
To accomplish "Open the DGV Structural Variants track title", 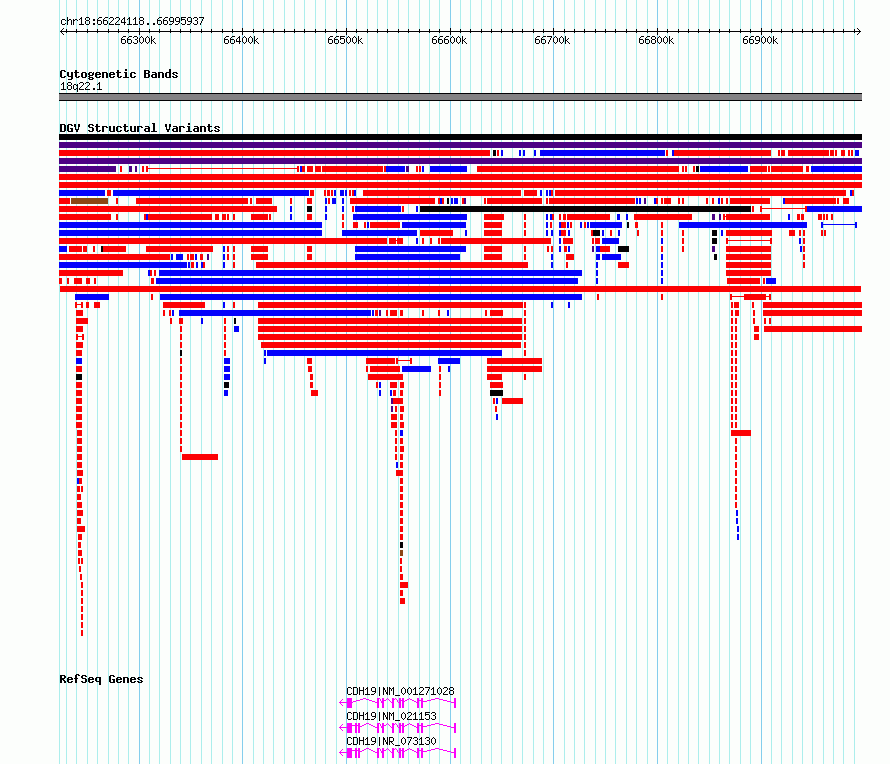I will (x=140, y=128).
